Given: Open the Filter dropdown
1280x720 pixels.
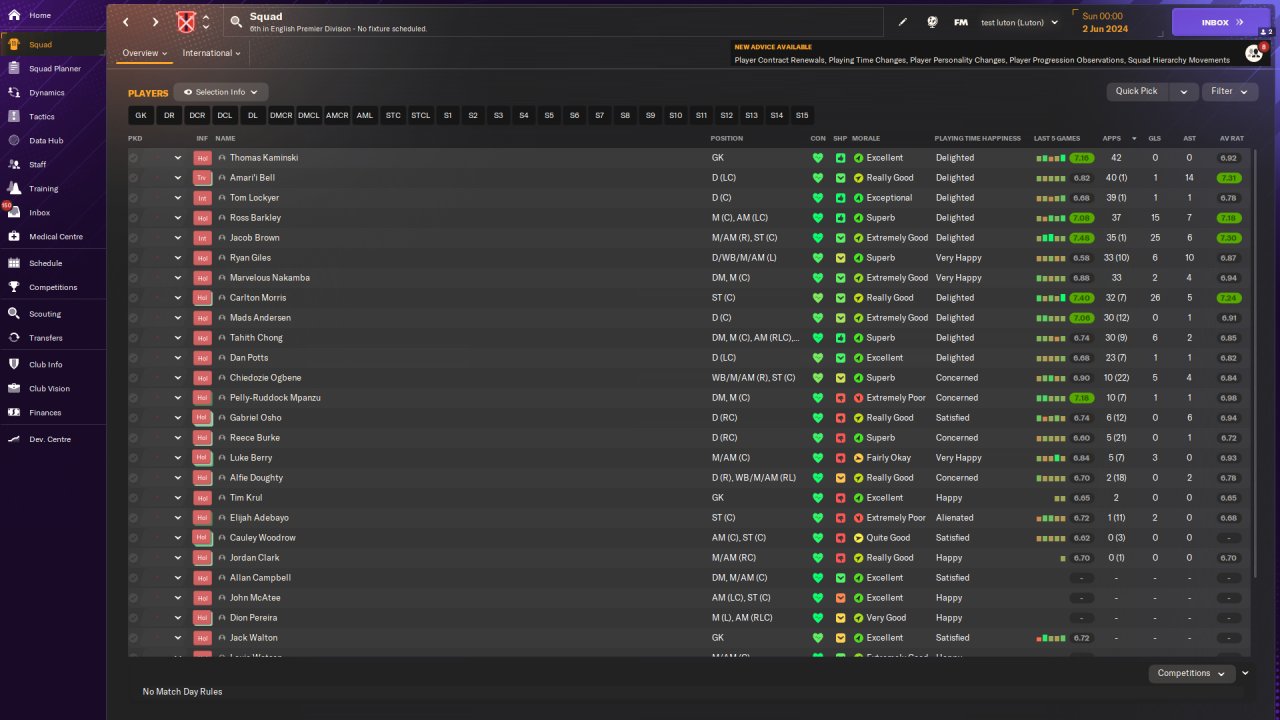Looking at the screenshot, I should click(x=1230, y=92).
